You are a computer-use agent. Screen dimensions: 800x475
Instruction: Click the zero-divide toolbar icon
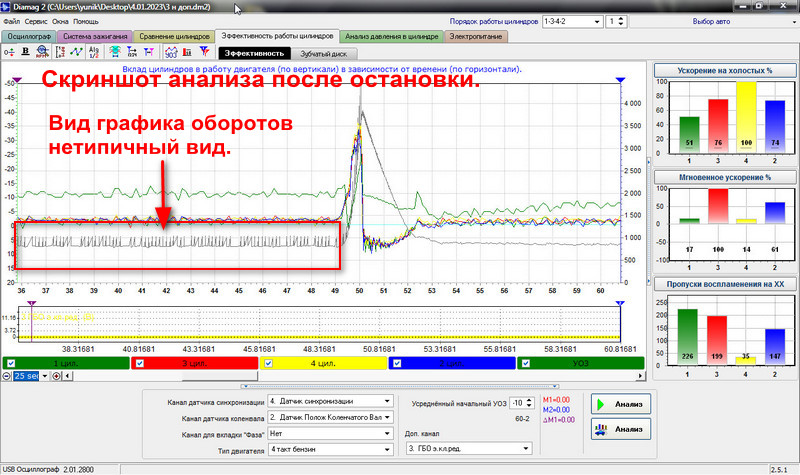pos(9,52)
